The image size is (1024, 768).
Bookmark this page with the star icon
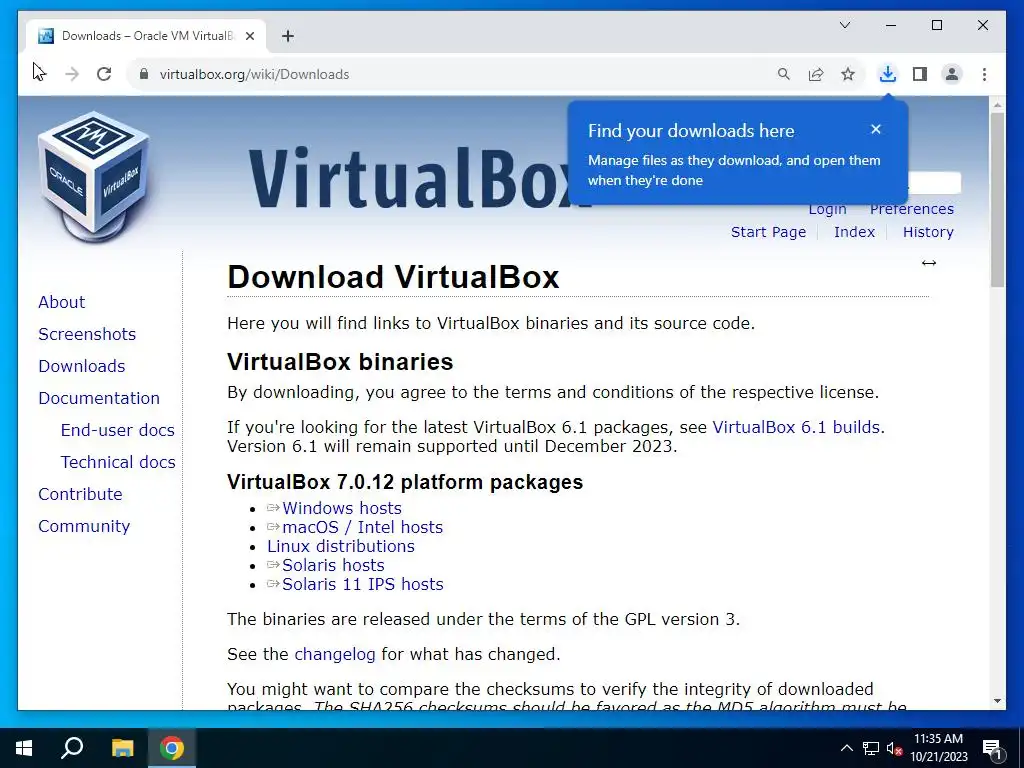tap(848, 74)
